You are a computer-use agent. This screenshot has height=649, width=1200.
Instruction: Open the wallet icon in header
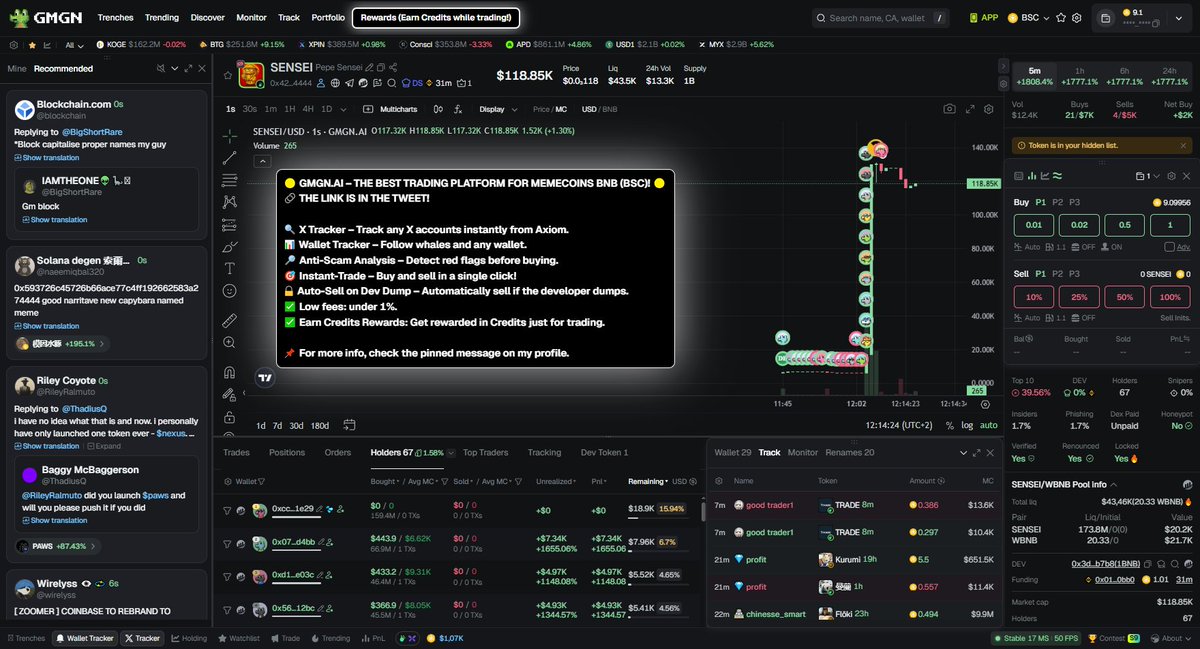(1105, 18)
